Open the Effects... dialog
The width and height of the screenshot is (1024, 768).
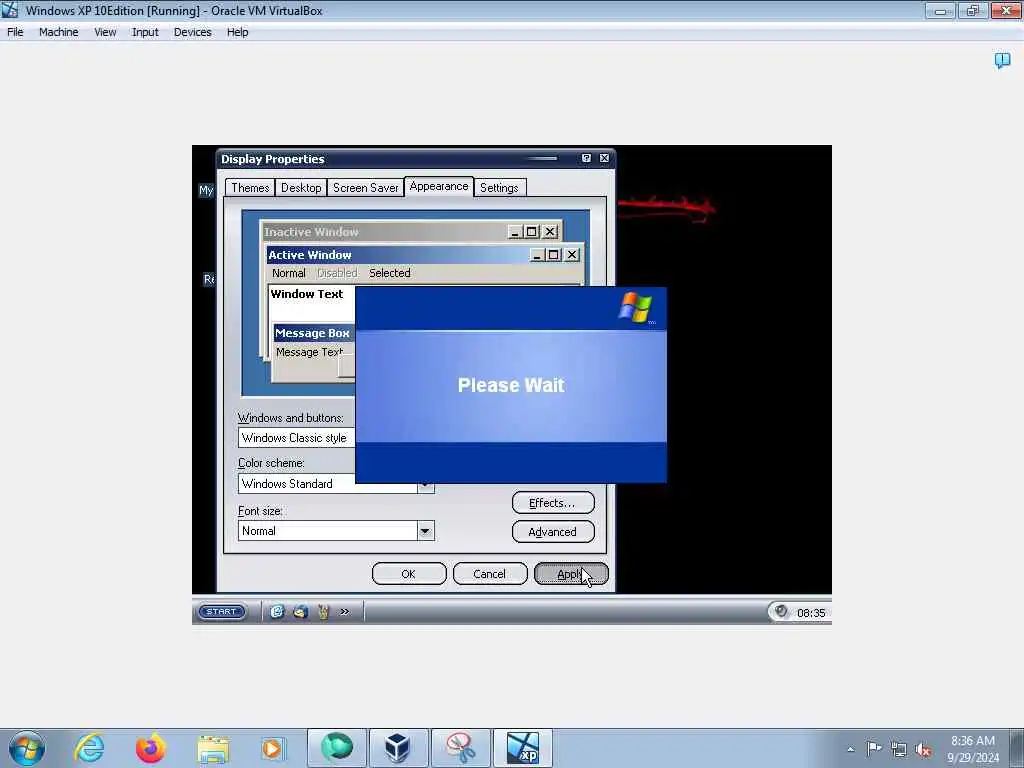[552, 503]
